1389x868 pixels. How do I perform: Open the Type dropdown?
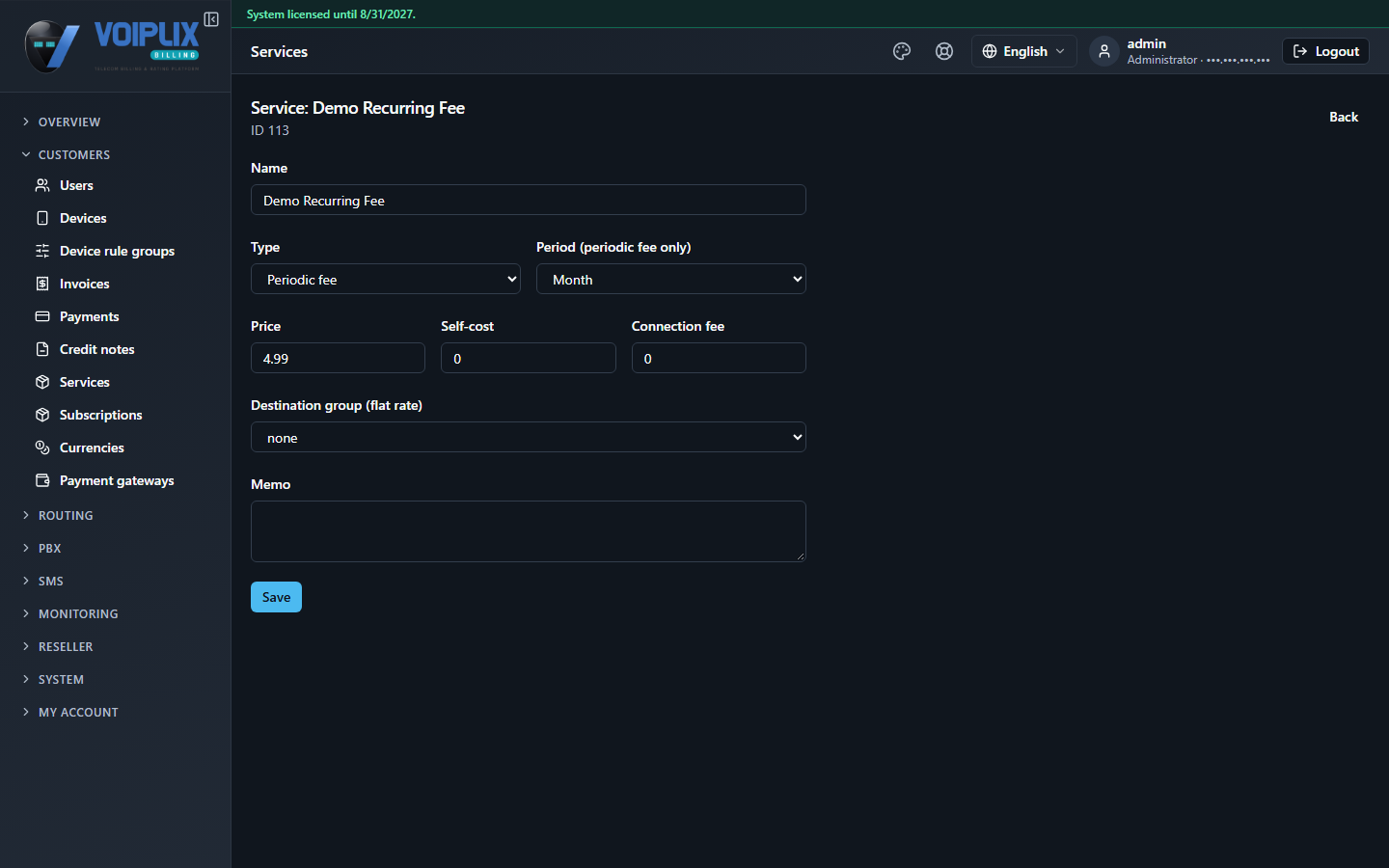(386, 279)
